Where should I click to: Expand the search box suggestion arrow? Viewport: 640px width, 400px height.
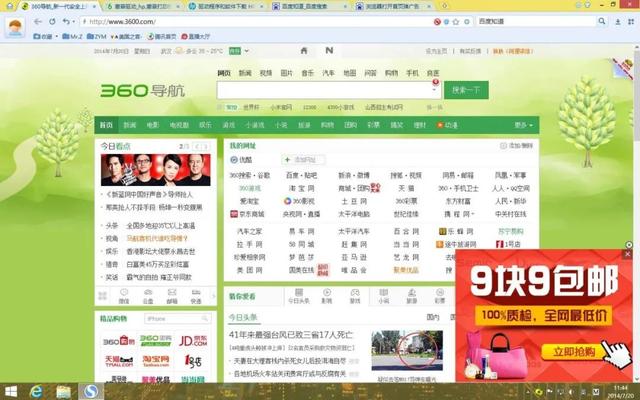[x=435, y=90]
